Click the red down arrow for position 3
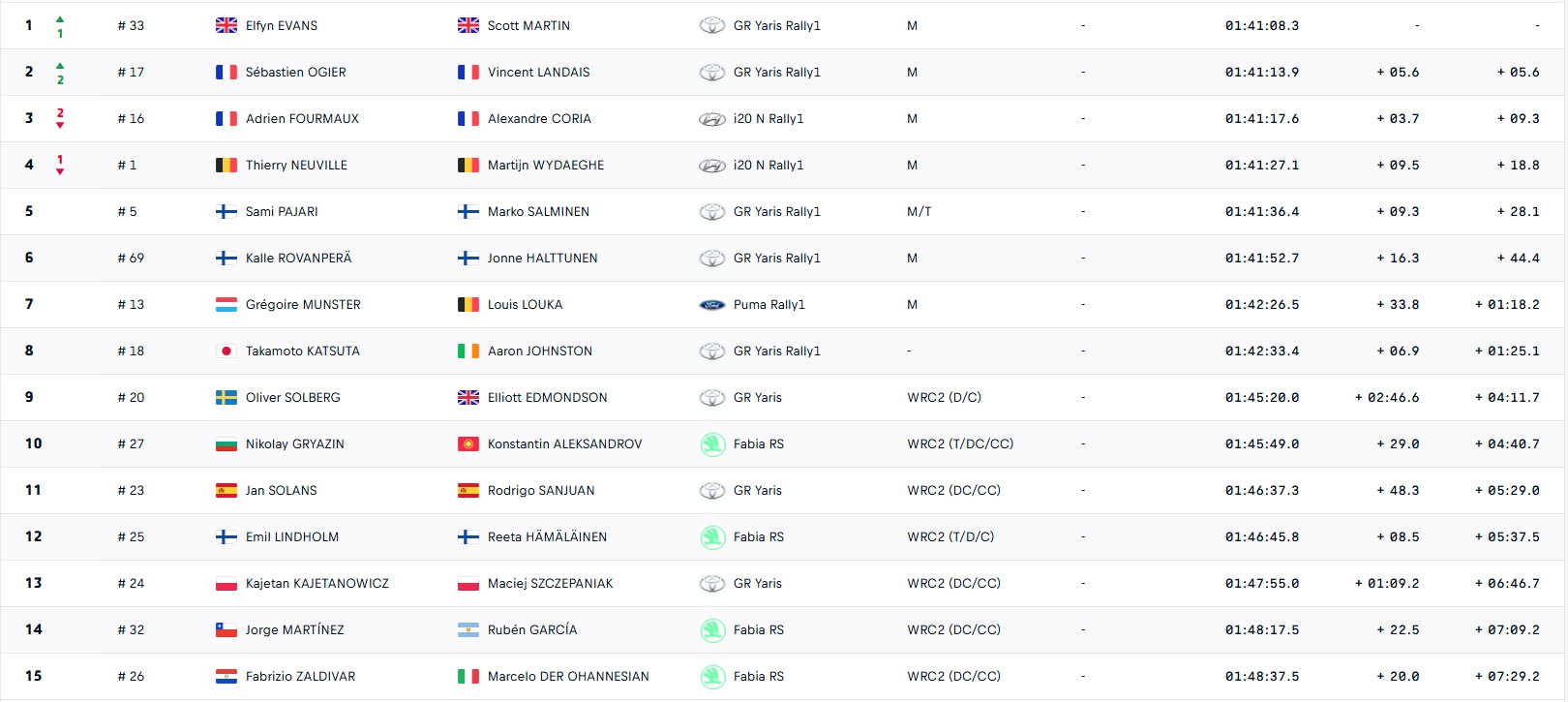Image resolution: width=1568 pixels, height=702 pixels. 60,126
